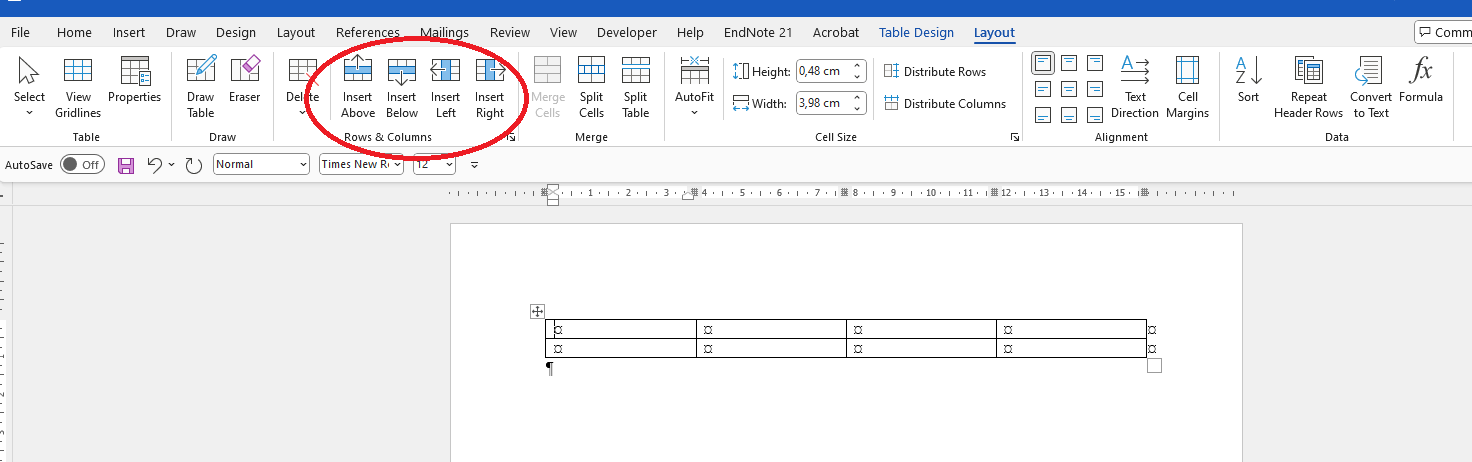Switch to the Home tab
This screenshot has width=1472, height=462.
[x=74, y=32]
